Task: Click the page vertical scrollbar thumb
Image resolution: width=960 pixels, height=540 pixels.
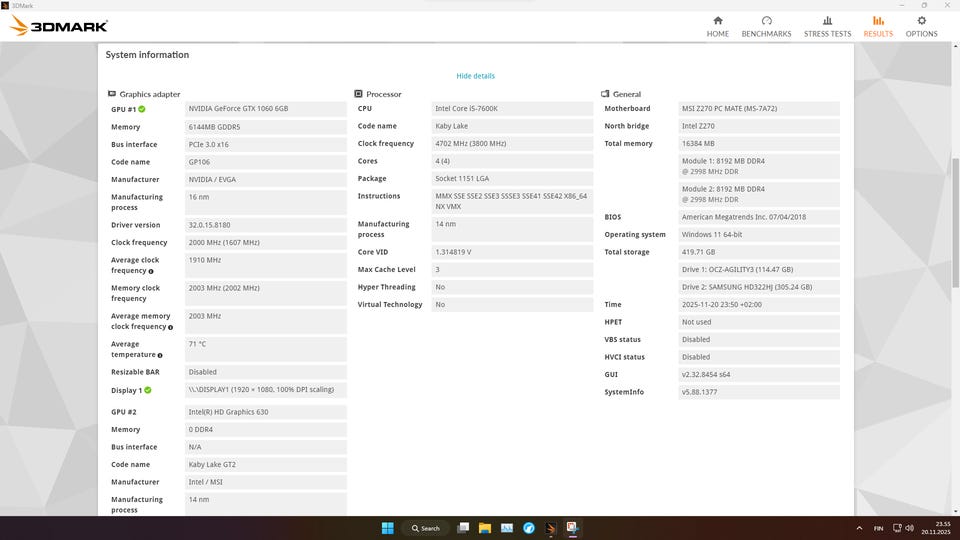Action: 955,222
